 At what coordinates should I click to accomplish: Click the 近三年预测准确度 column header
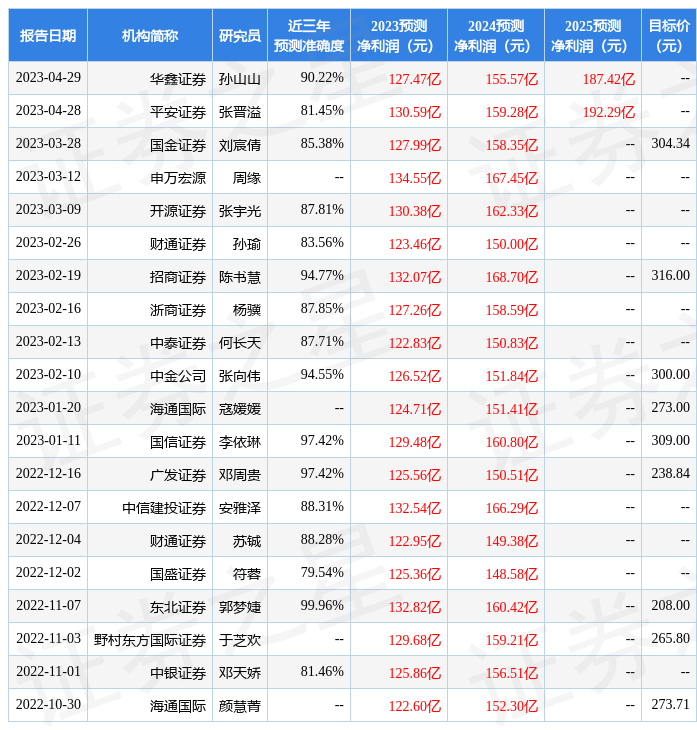309,36
